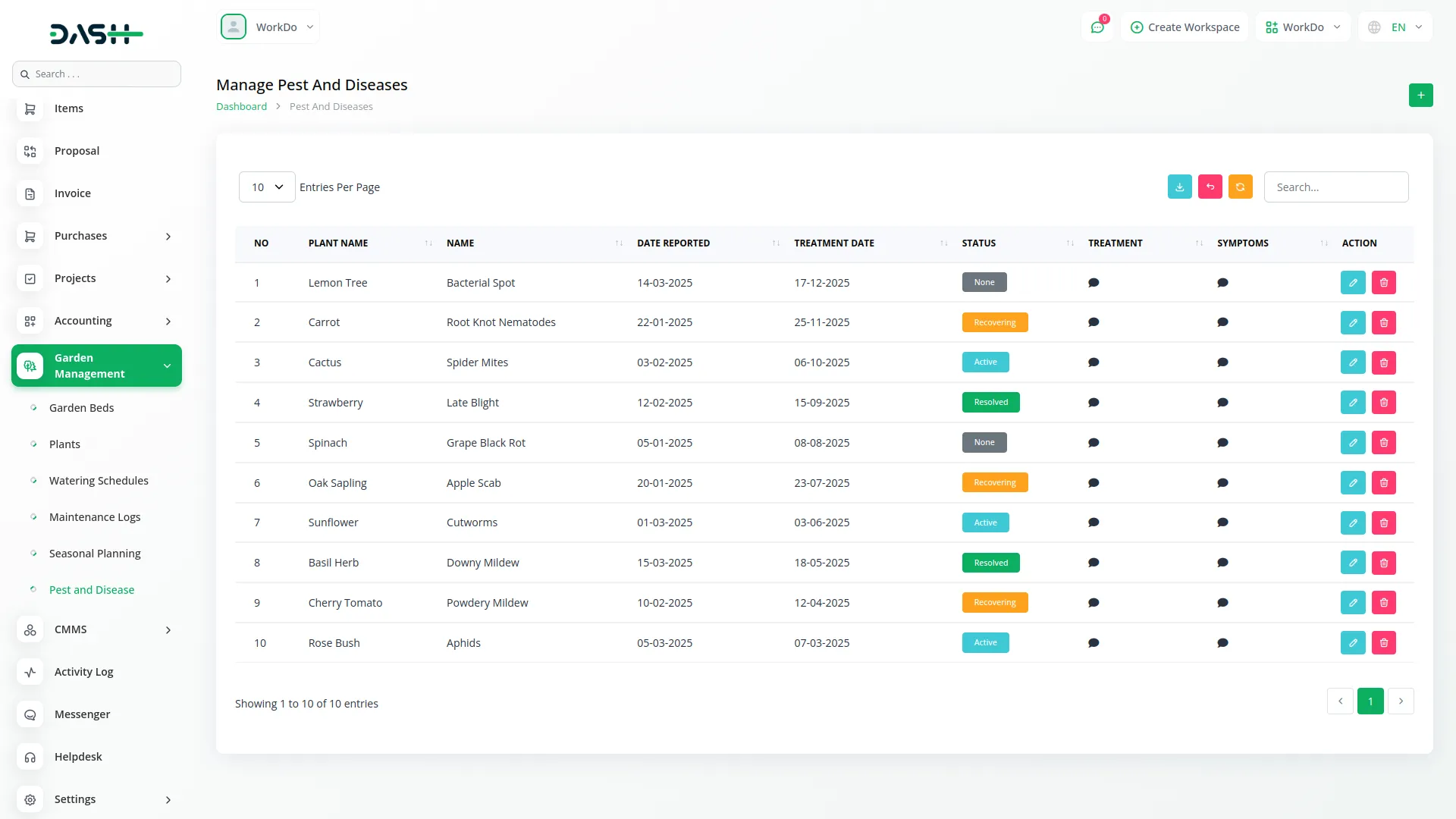Open the Entries Per Page dropdown
This screenshot has height=819, width=1456.
click(x=266, y=187)
